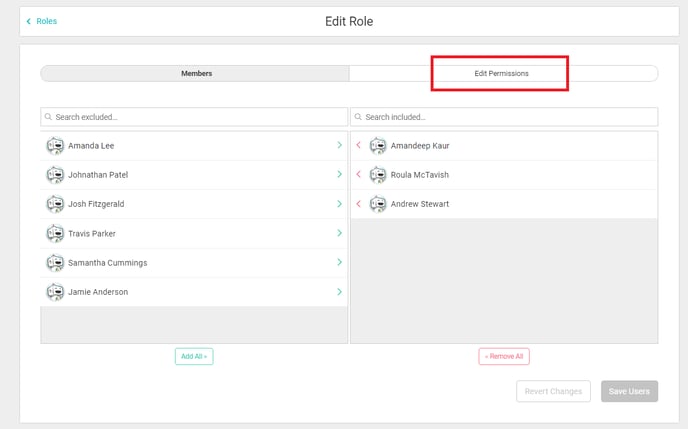Add Samantha Cummings with the arrow icon
Screen dimensions: 688x429
[x=340, y=262]
